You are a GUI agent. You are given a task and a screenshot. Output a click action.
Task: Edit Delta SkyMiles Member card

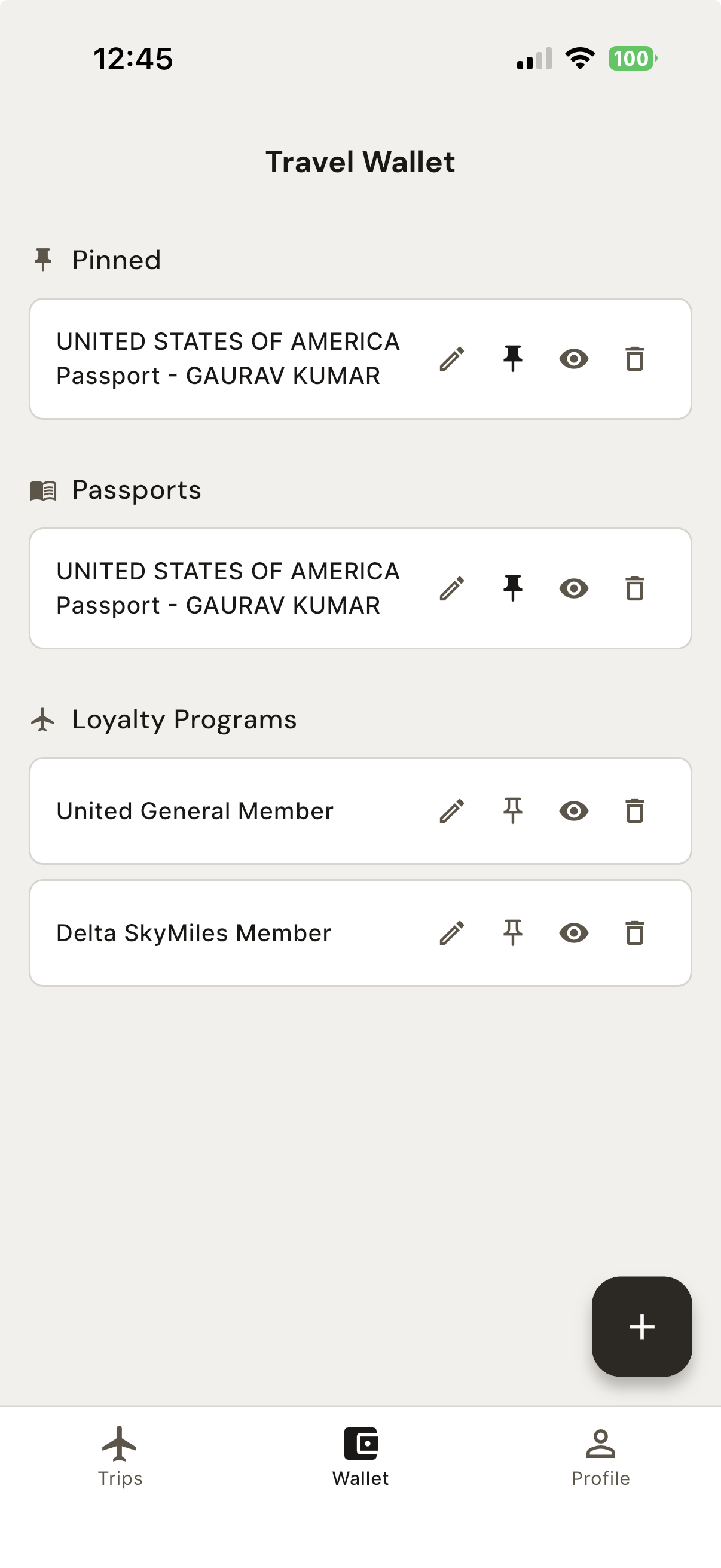click(x=452, y=932)
